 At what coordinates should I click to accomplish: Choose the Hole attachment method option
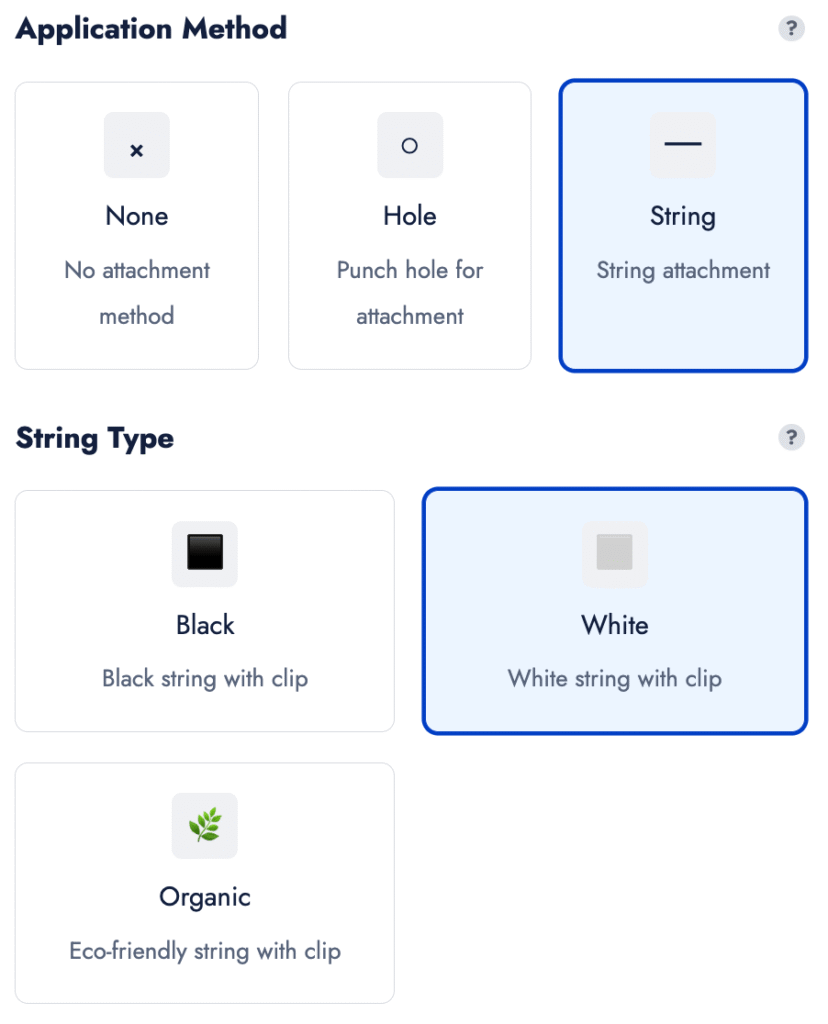point(410,226)
